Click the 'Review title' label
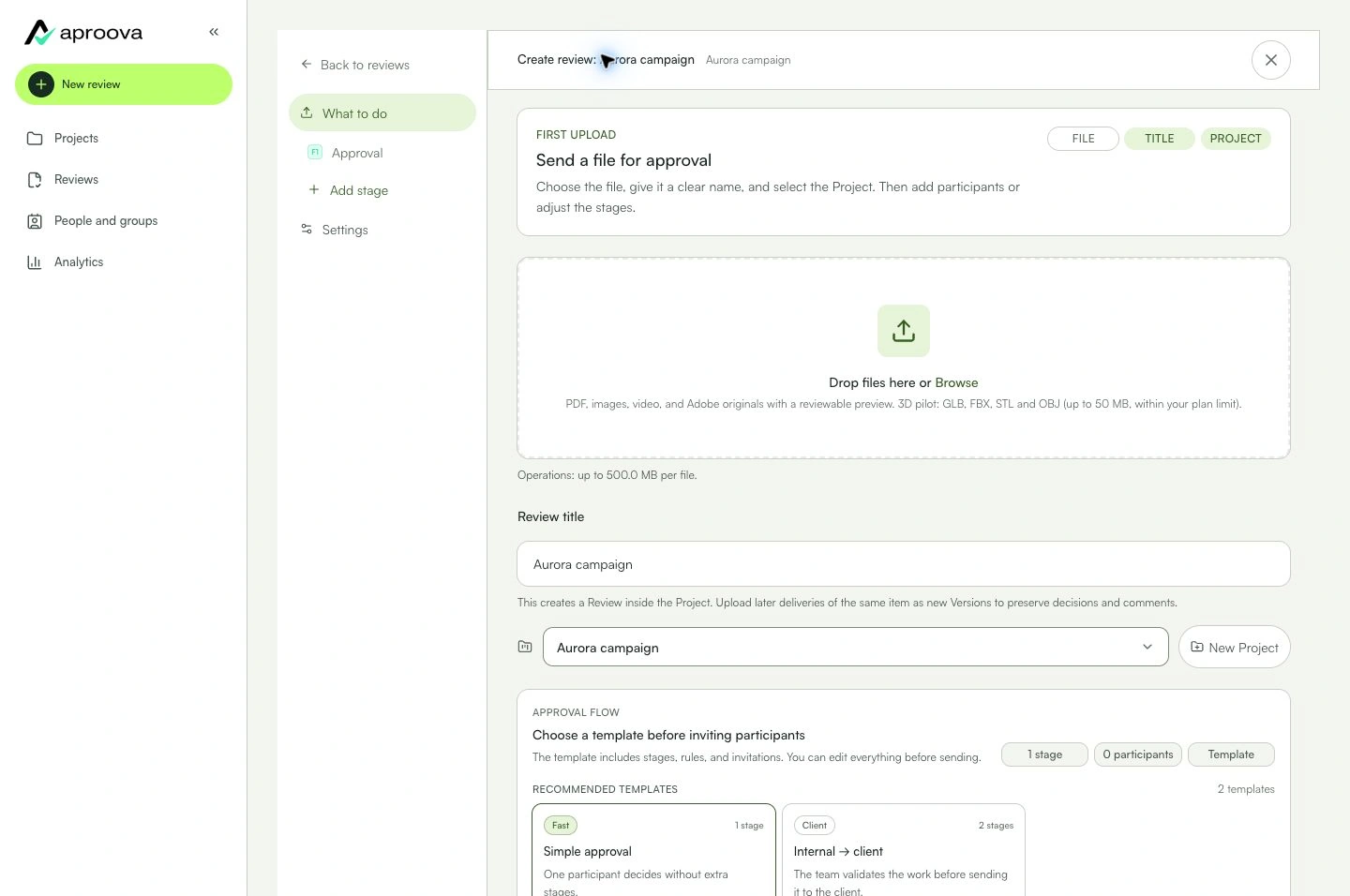1350x896 pixels. [x=550, y=516]
